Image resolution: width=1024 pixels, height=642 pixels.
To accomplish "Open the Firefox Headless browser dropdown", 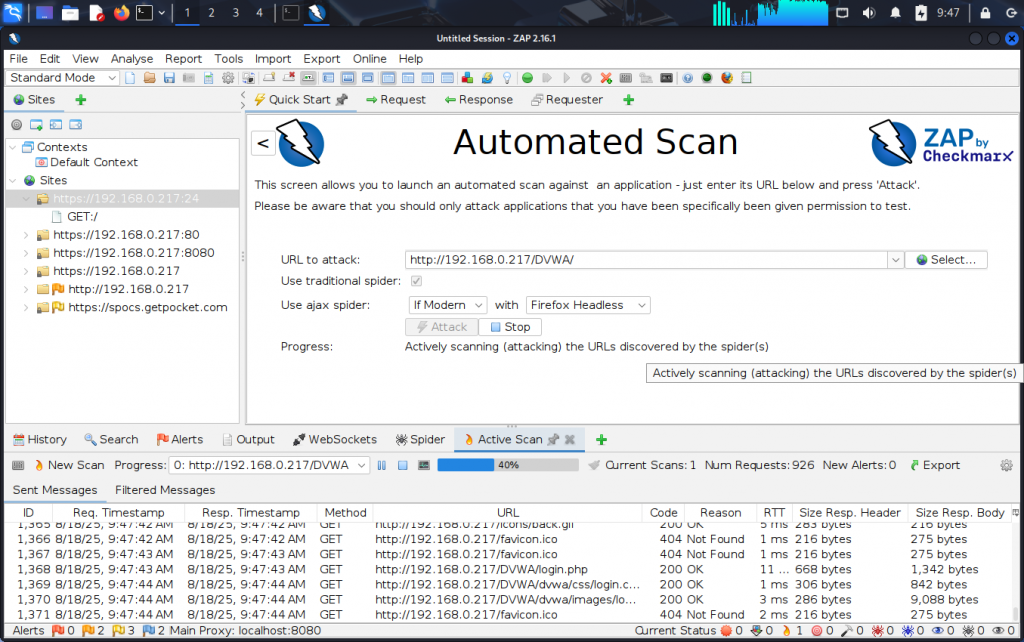I will click(x=588, y=305).
